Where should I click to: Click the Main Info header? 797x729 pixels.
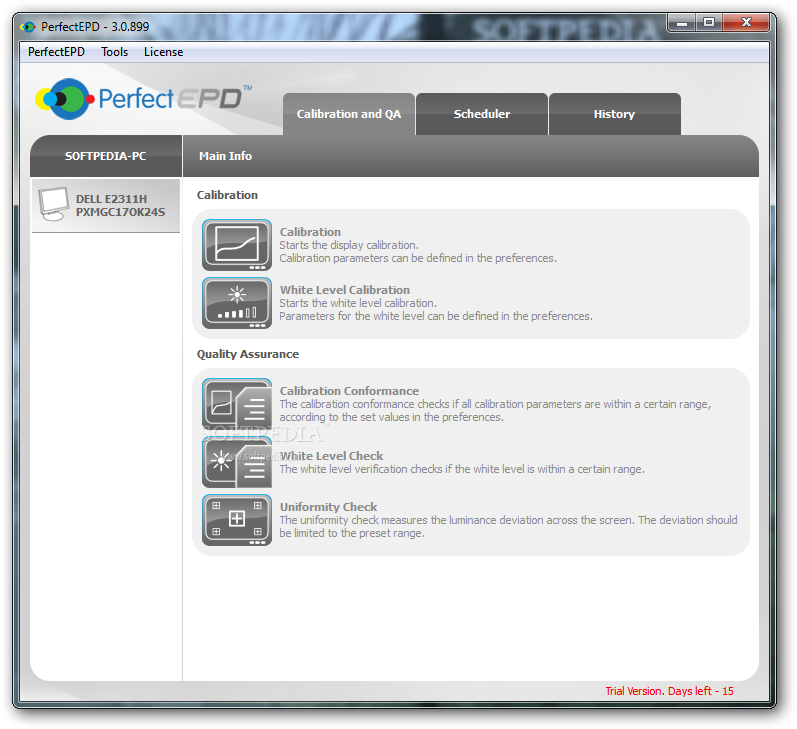click(225, 156)
